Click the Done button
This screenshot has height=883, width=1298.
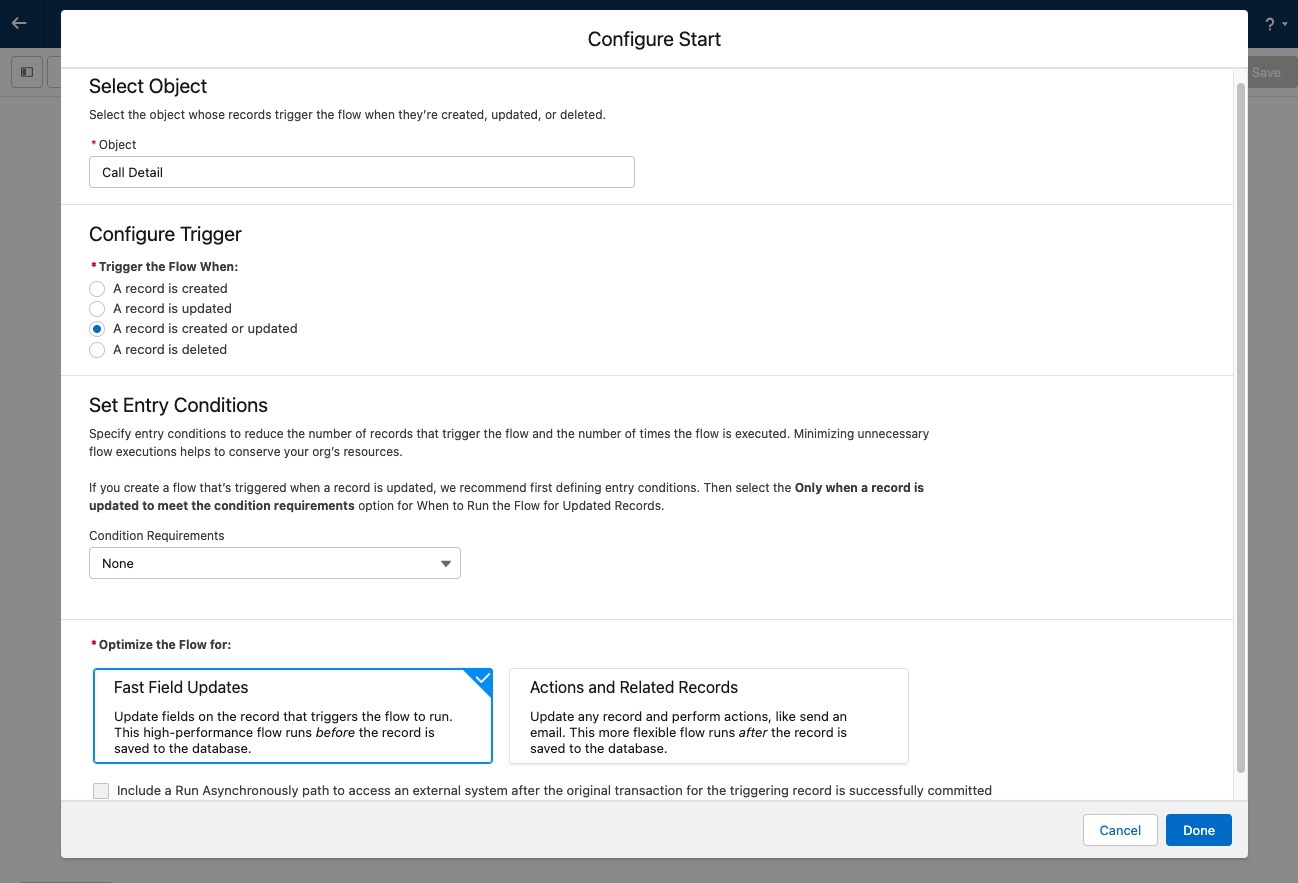(x=1198, y=830)
